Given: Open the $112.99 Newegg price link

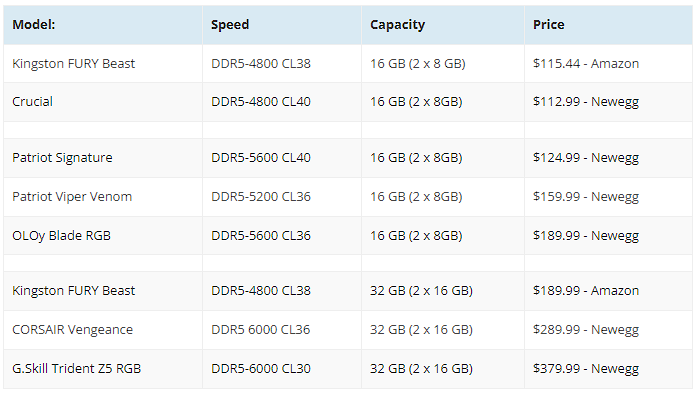Looking at the screenshot, I should (586, 102).
